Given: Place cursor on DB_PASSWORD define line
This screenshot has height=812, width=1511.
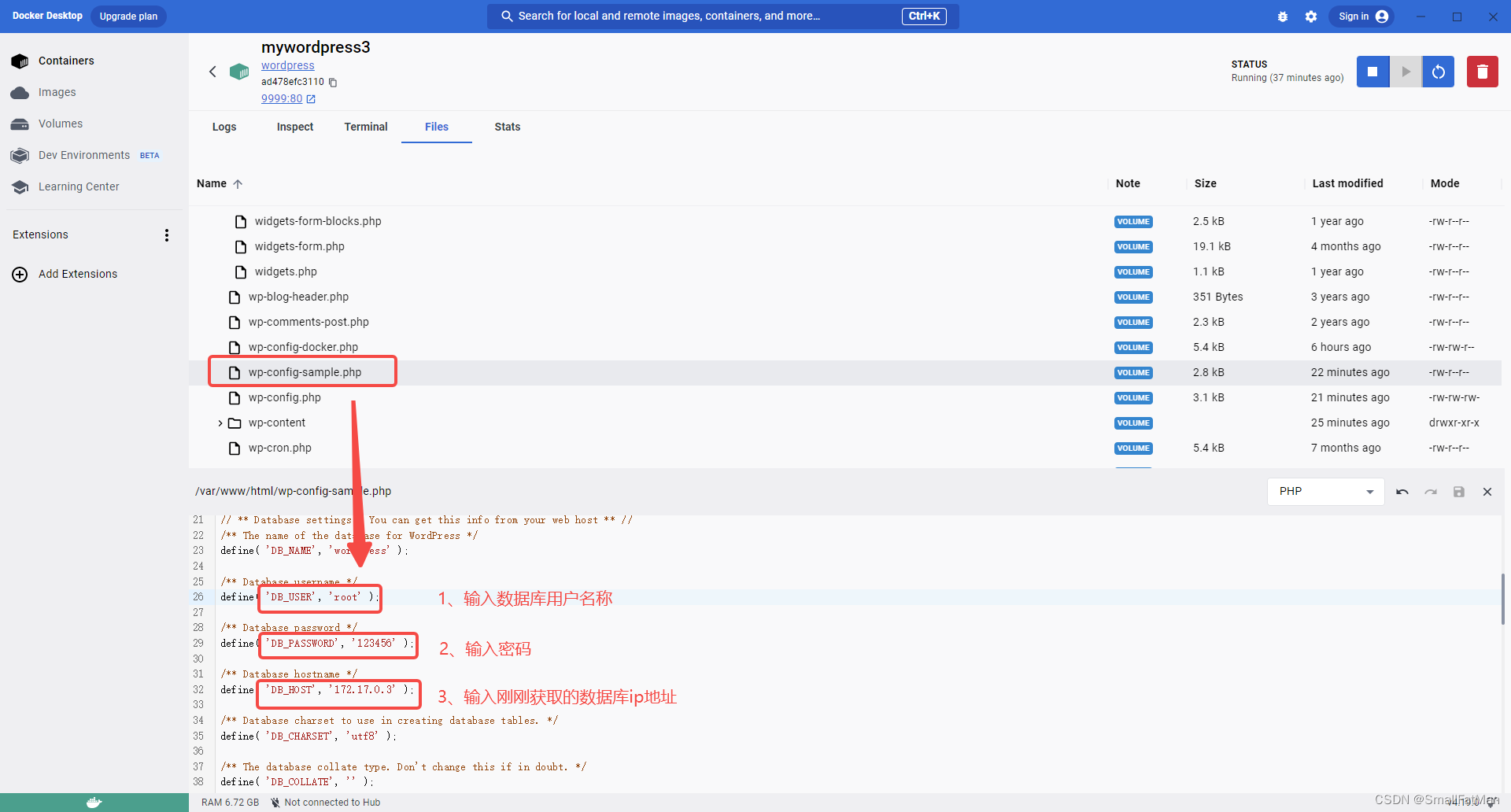Looking at the screenshot, I should [316, 644].
